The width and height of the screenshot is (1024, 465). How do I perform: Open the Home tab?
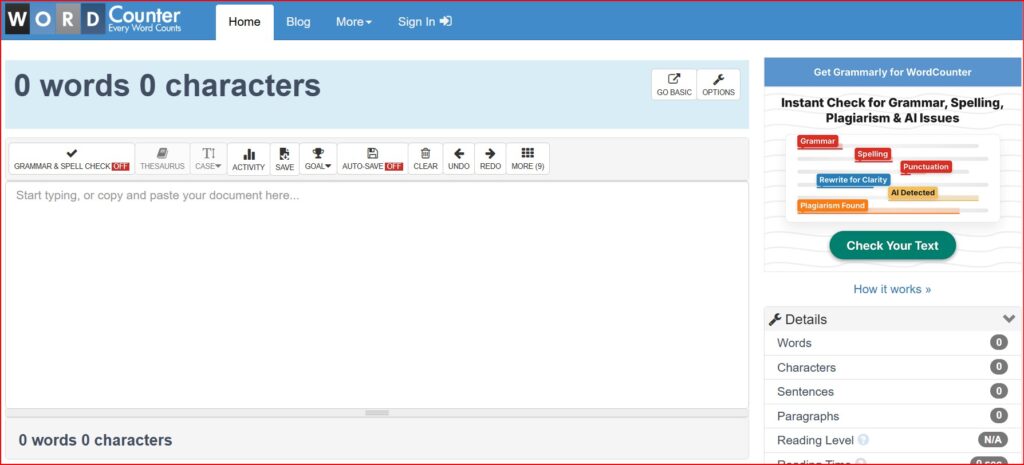coord(244,22)
